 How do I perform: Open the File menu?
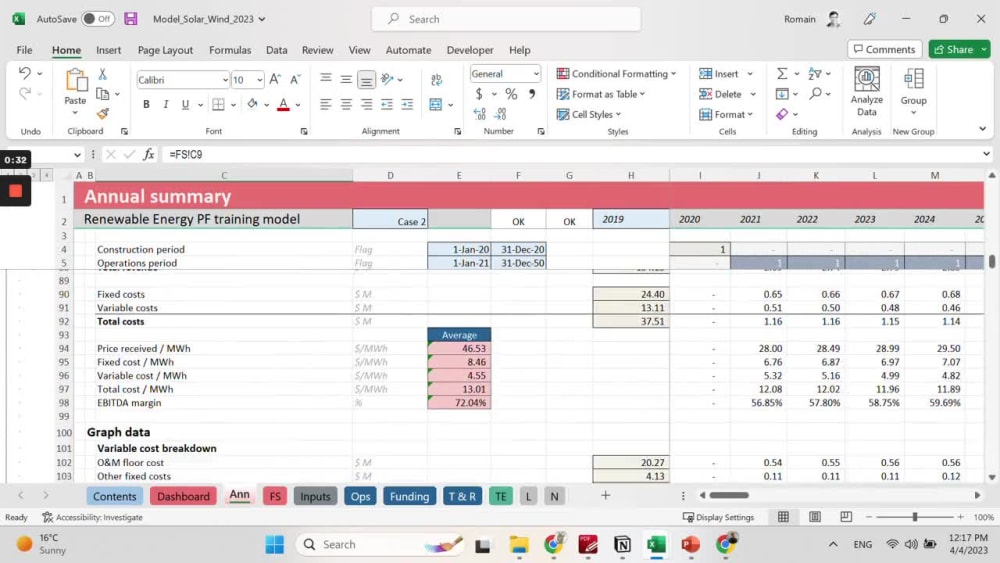point(24,50)
